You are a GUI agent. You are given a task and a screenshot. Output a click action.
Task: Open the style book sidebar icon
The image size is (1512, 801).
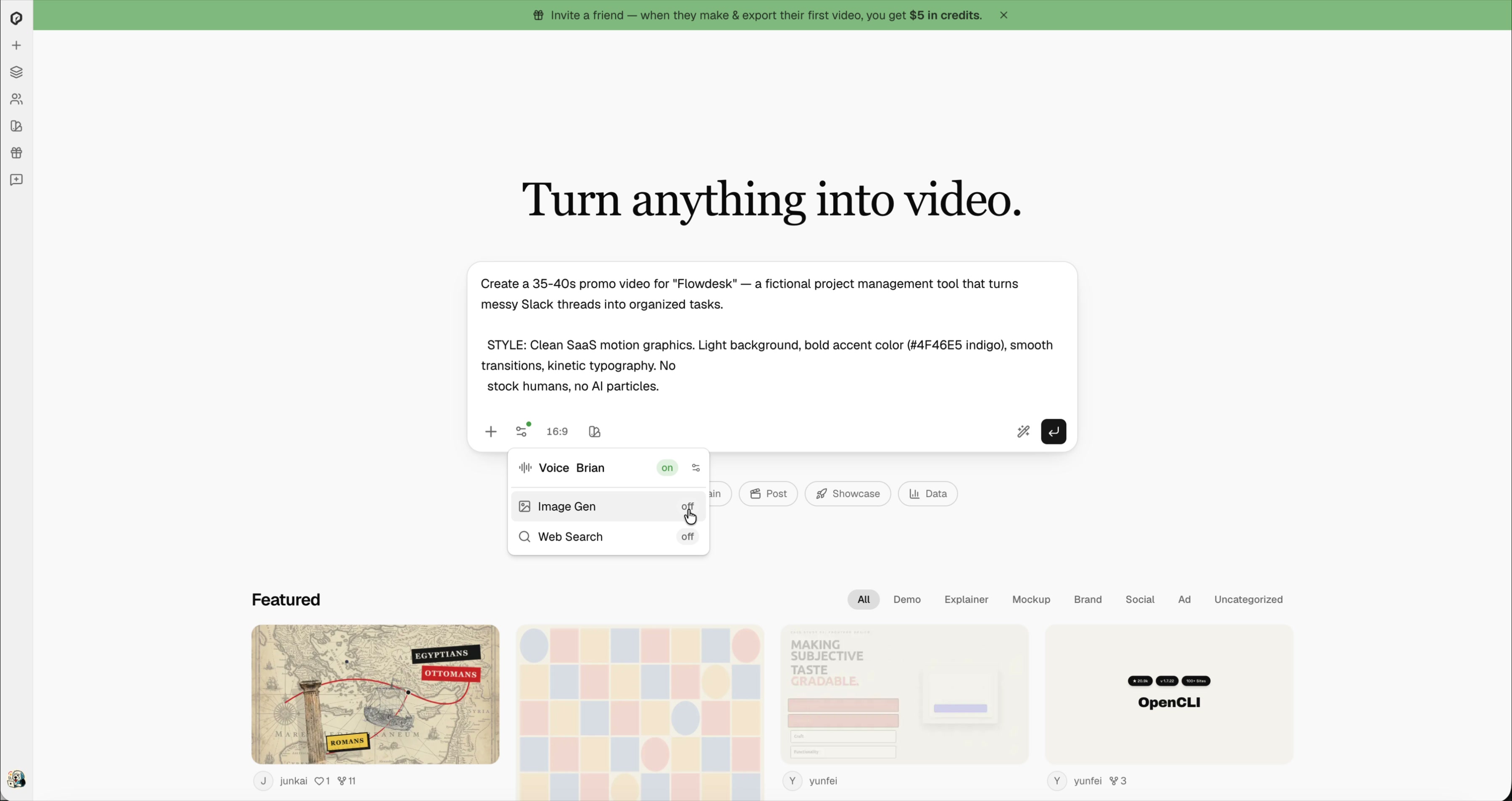16,126
